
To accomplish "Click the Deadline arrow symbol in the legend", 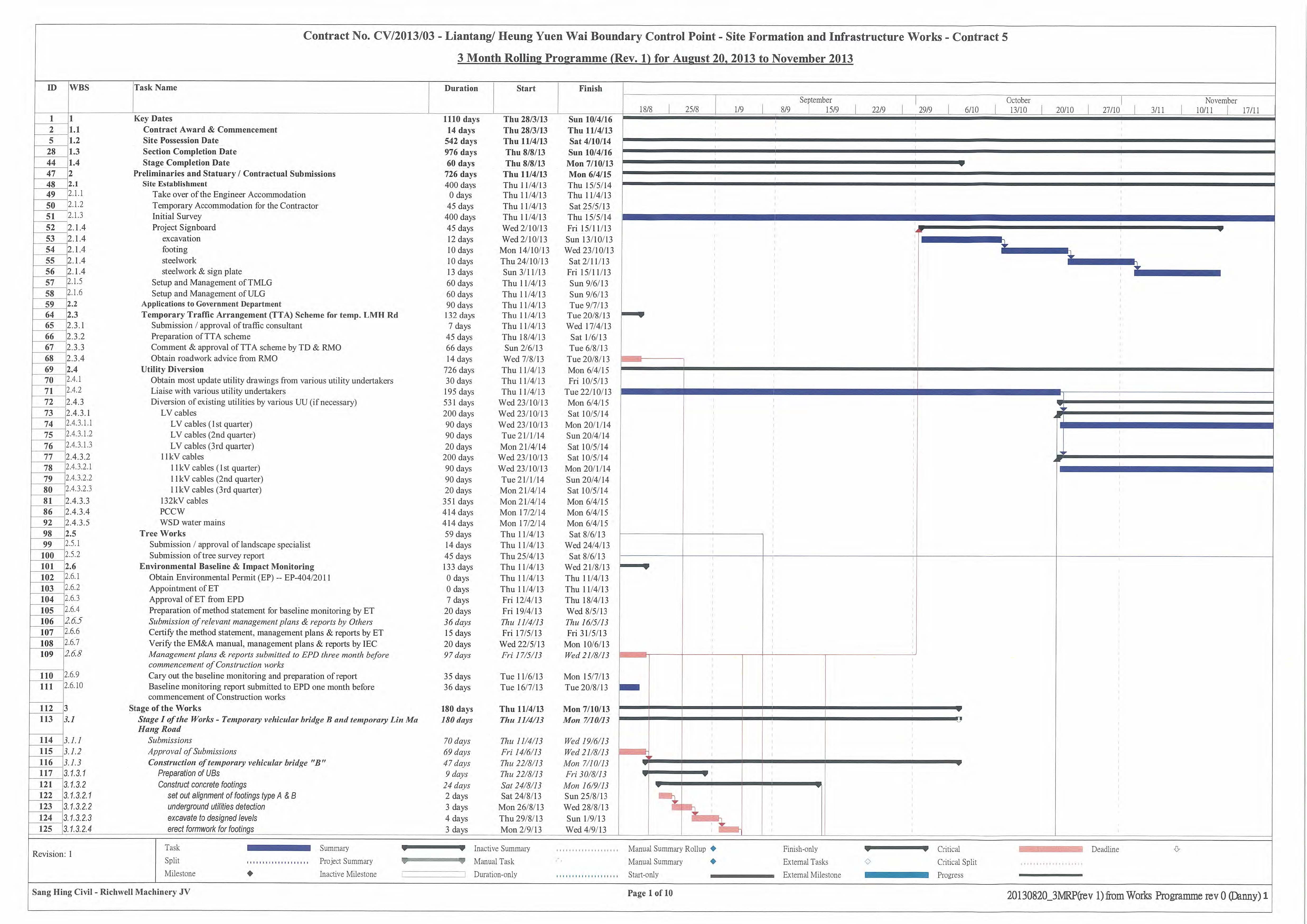I will coord(1177,849).
